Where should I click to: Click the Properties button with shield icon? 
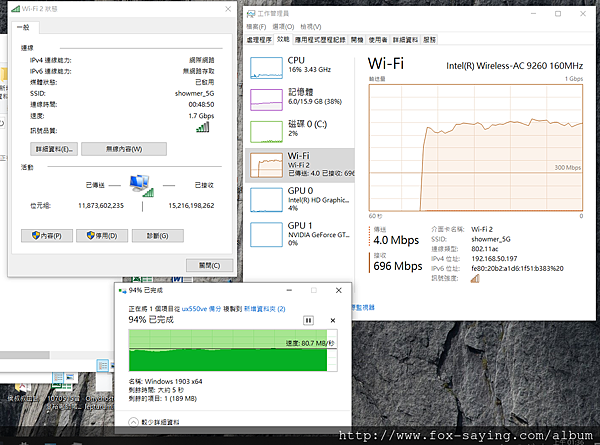pos(47,236)
